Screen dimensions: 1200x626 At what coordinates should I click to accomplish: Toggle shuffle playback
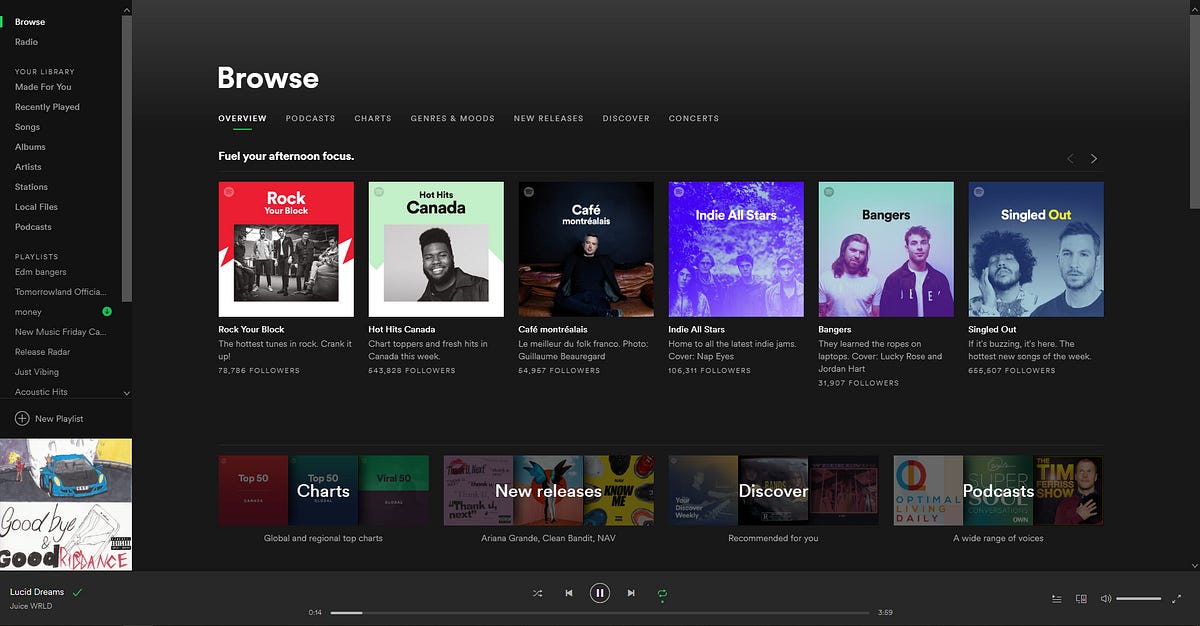(x=537, y=593)
